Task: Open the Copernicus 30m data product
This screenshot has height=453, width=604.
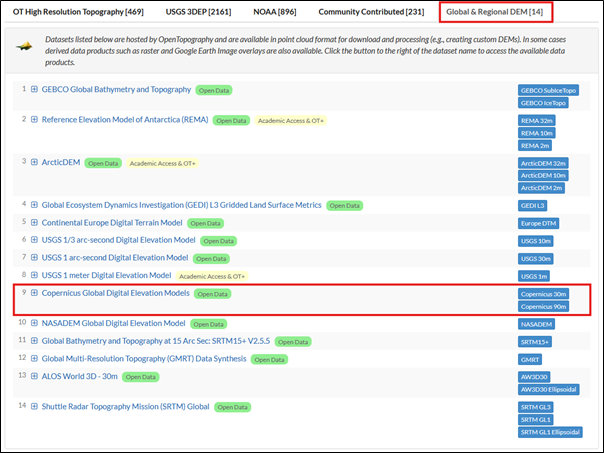Action: (544, 294)
